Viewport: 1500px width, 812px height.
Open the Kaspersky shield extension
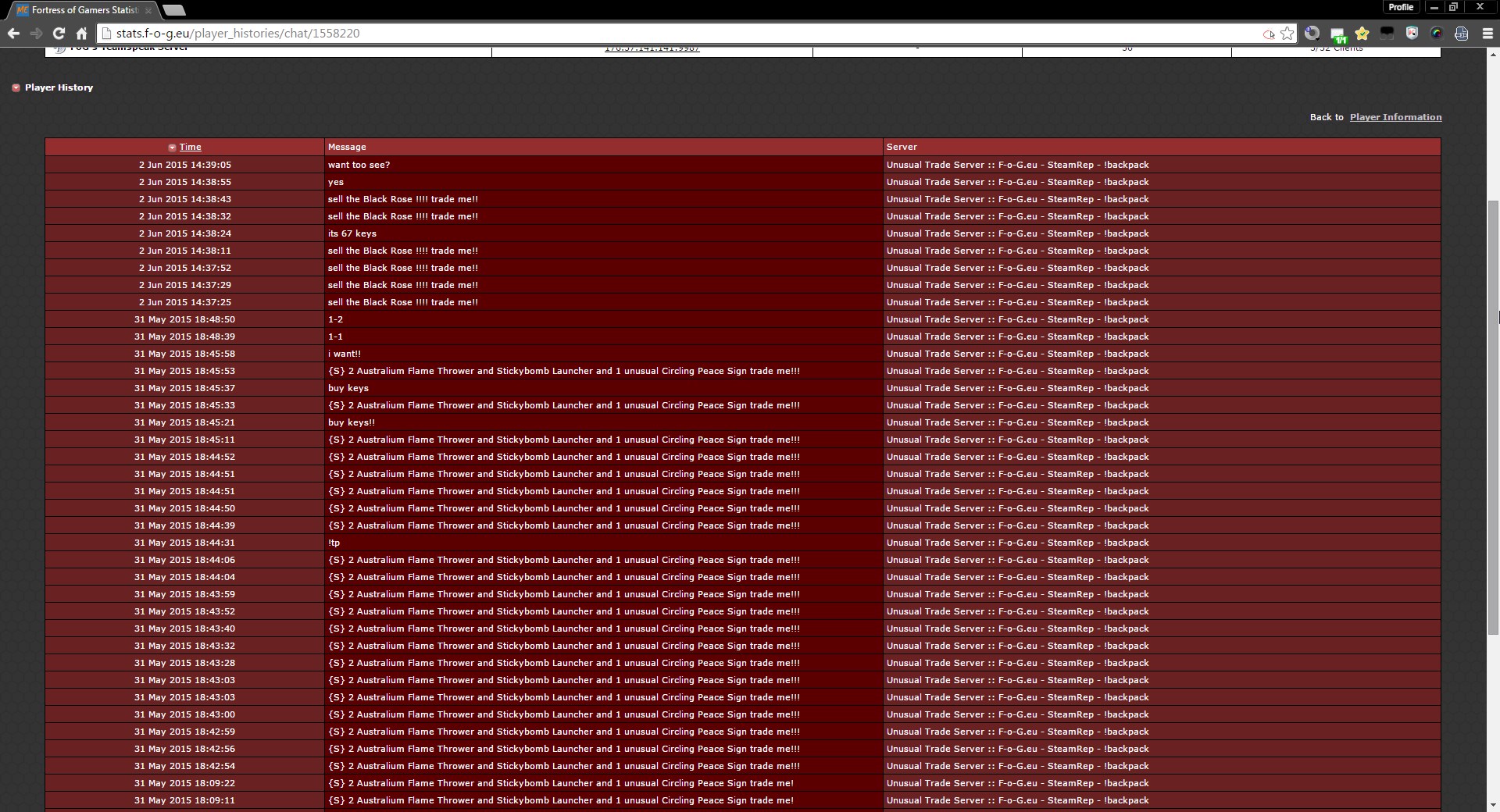tap(1412, 34)
